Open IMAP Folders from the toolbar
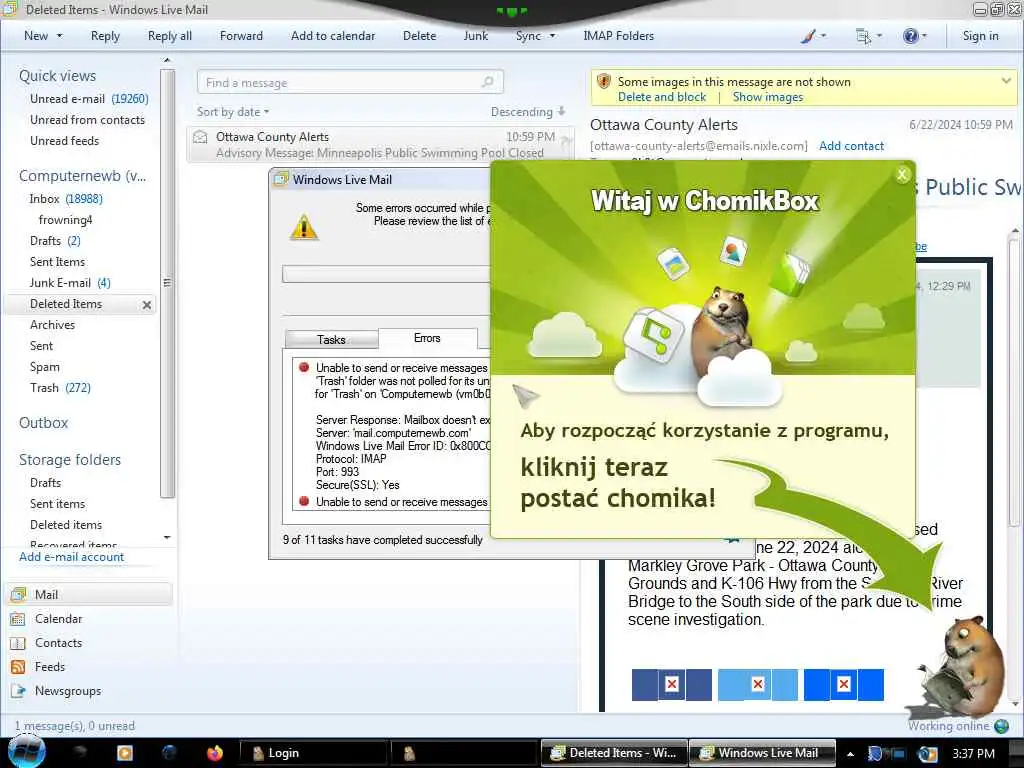This screenshot has height=768, width=1024. pos(618,36)
